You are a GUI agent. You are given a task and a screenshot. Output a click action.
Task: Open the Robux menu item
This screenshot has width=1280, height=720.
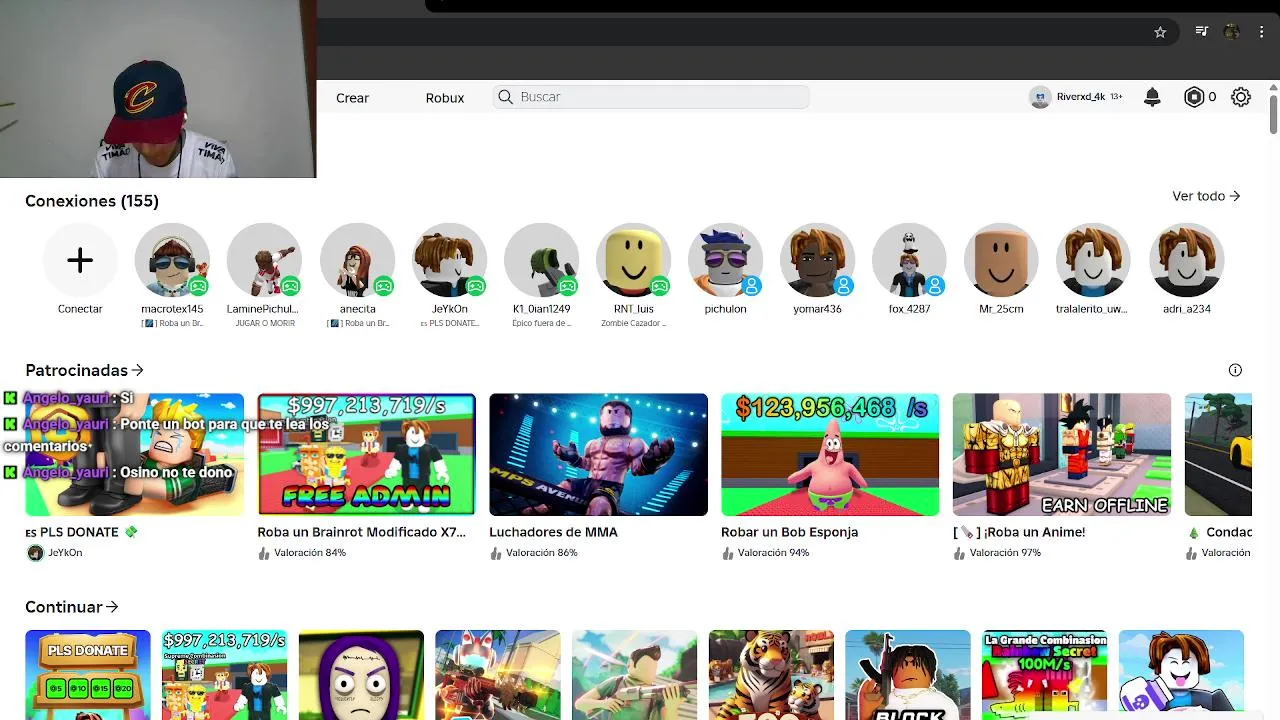point(444,98)
